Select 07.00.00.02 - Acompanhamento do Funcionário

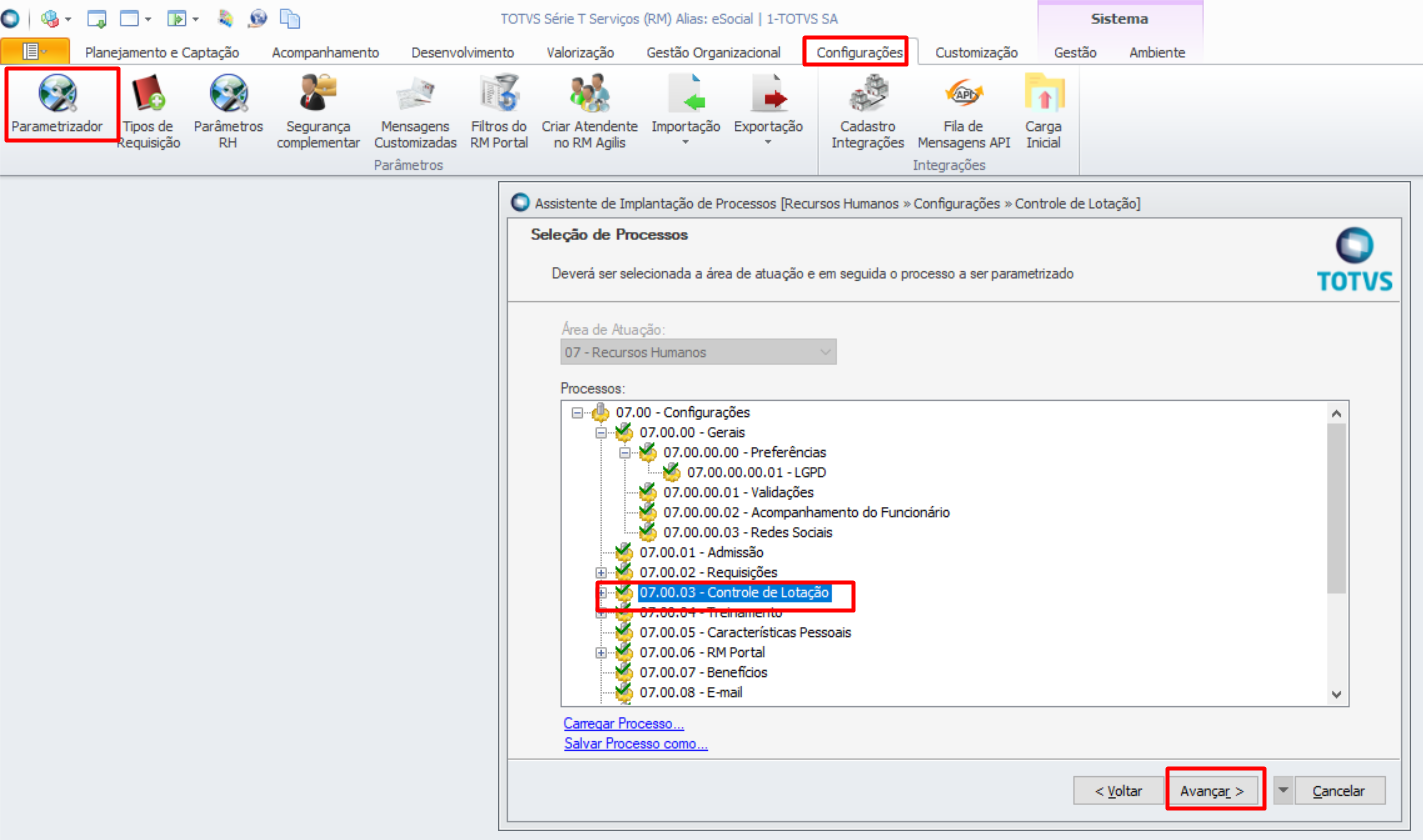point(806,512)
